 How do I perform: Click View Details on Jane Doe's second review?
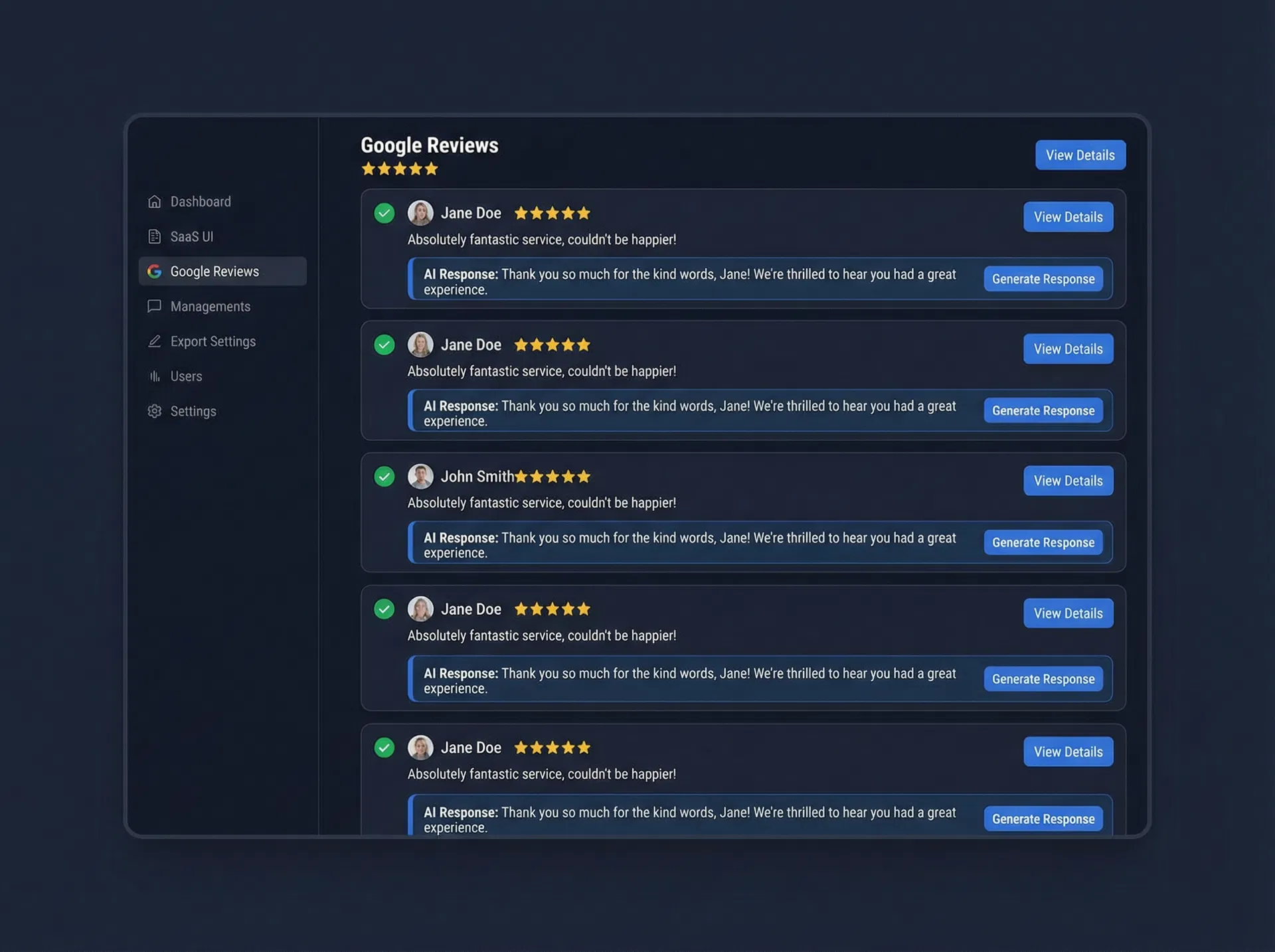coord(1067,349)
